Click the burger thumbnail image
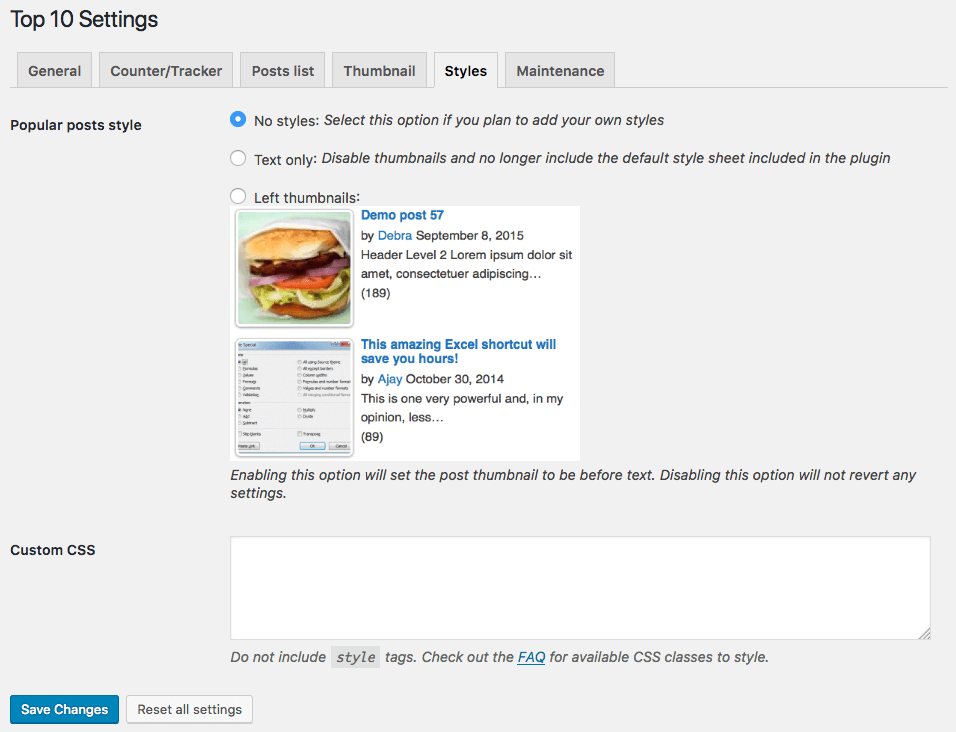Viewport: 956px width, 732px height. pyautogui.click(x=294, y=267)
